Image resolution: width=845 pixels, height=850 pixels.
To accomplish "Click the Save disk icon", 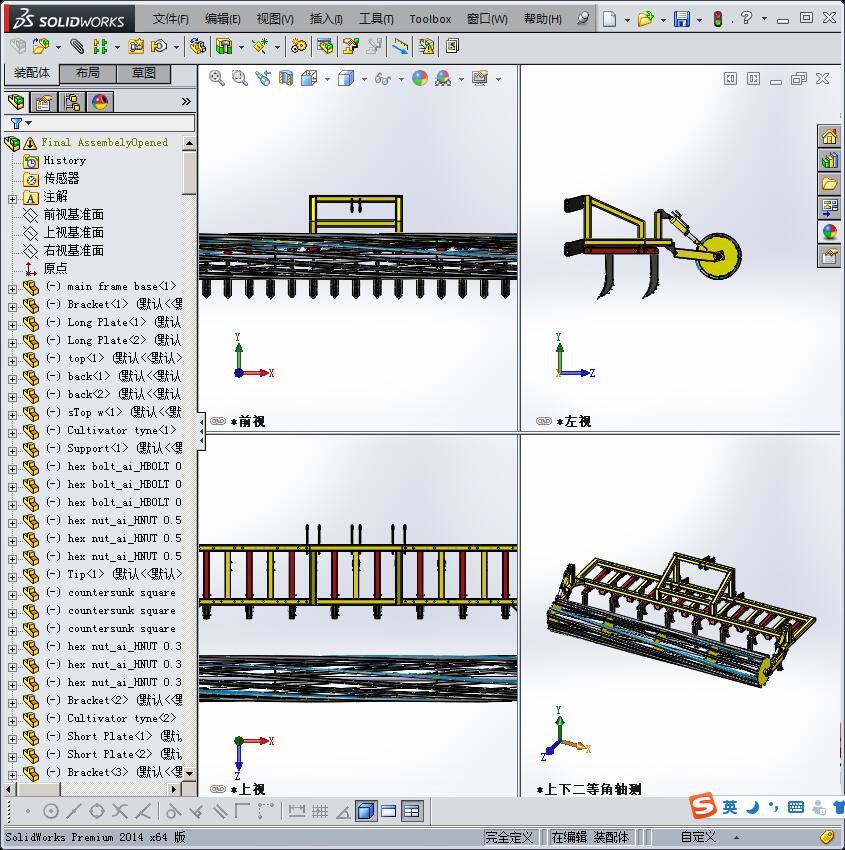I will click(682, 19).
